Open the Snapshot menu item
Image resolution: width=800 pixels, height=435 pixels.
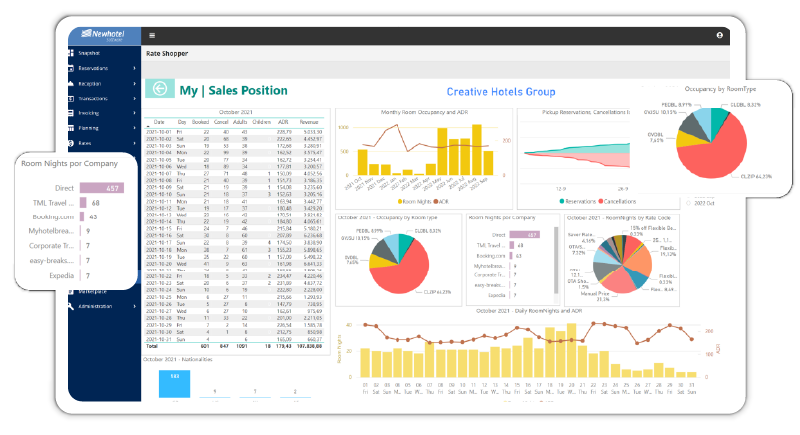[x=89, y=53]
